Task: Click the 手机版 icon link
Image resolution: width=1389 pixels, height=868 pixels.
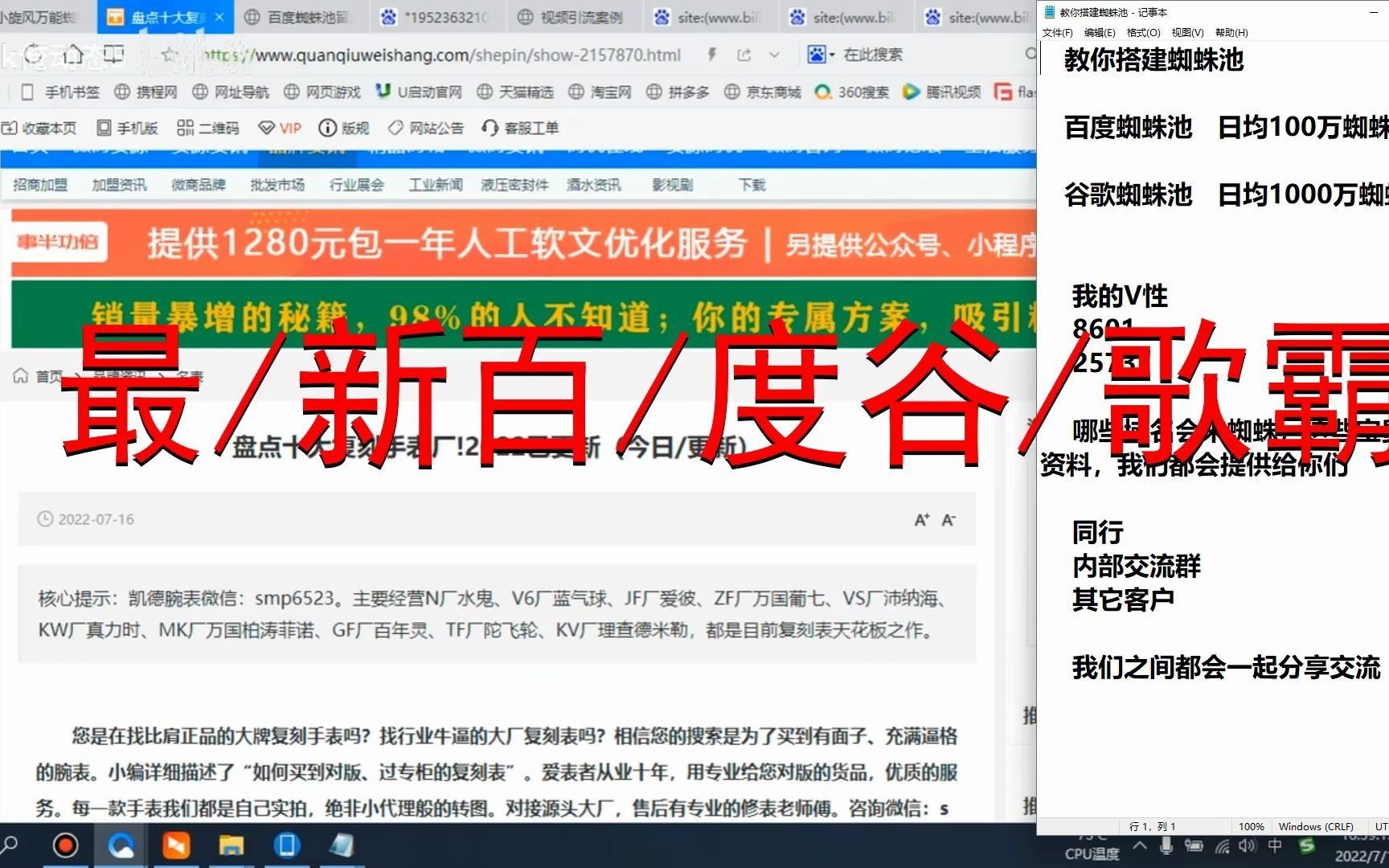Action: coord(127,128)
